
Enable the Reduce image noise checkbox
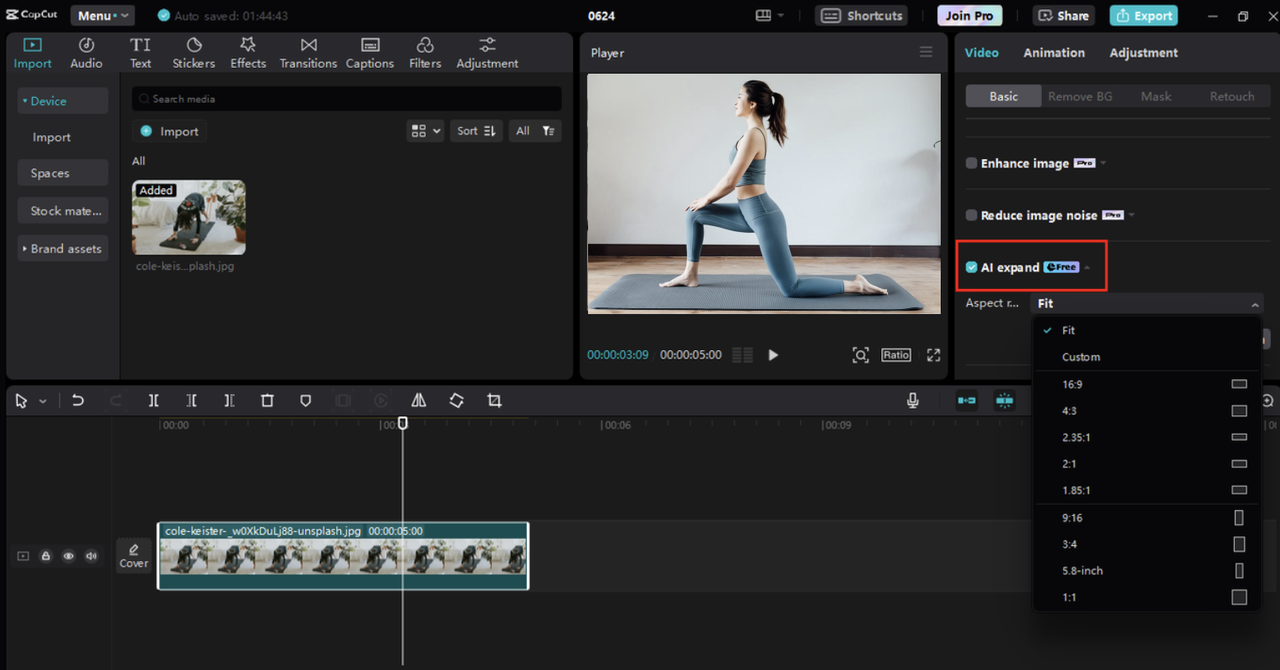tap(971, 215)
